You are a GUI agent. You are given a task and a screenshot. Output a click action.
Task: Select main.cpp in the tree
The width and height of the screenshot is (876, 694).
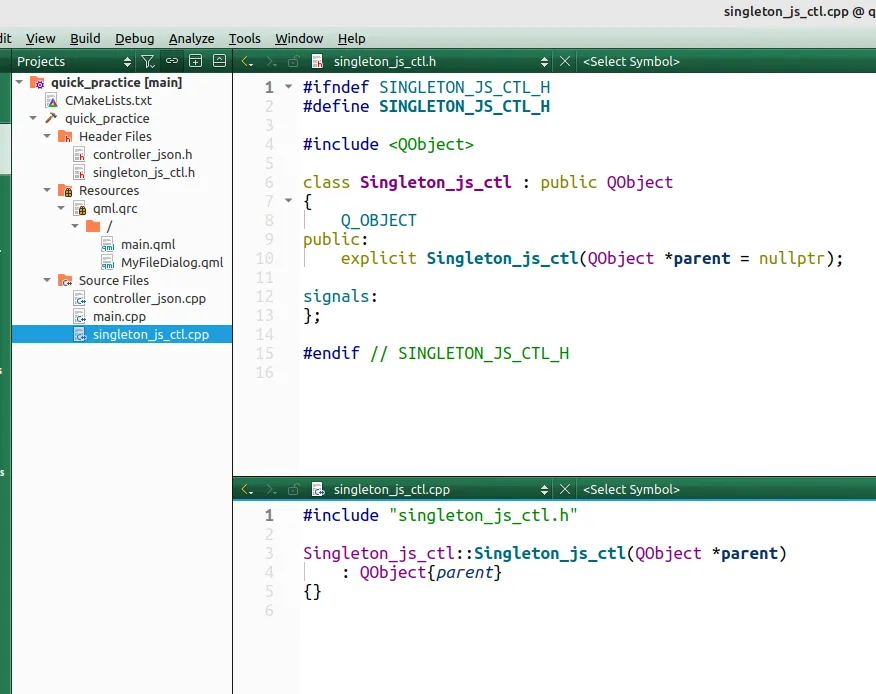click(119, 317)
